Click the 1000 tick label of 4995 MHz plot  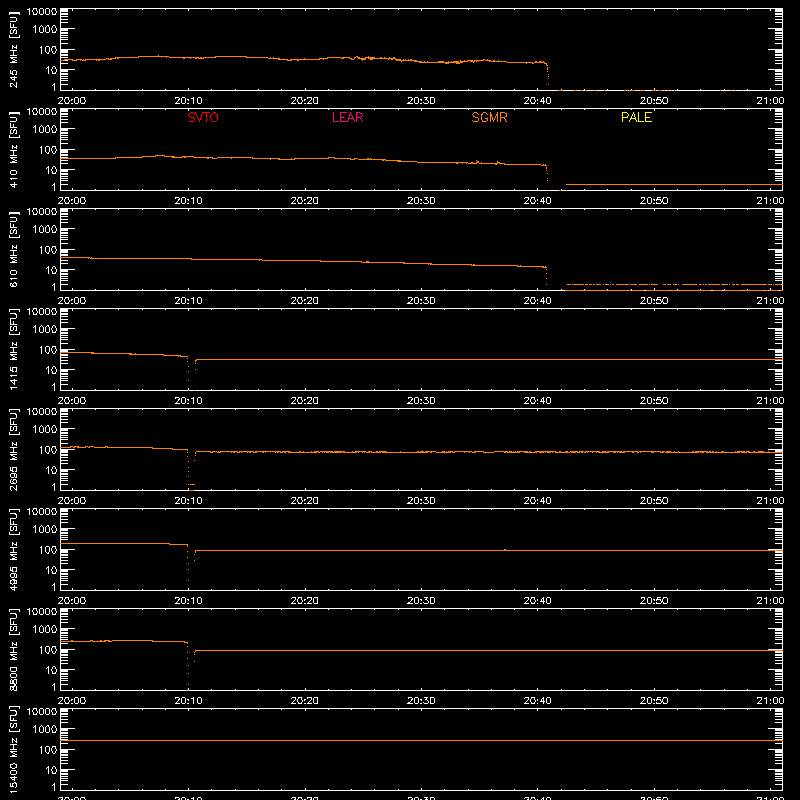tap(45, 530)
